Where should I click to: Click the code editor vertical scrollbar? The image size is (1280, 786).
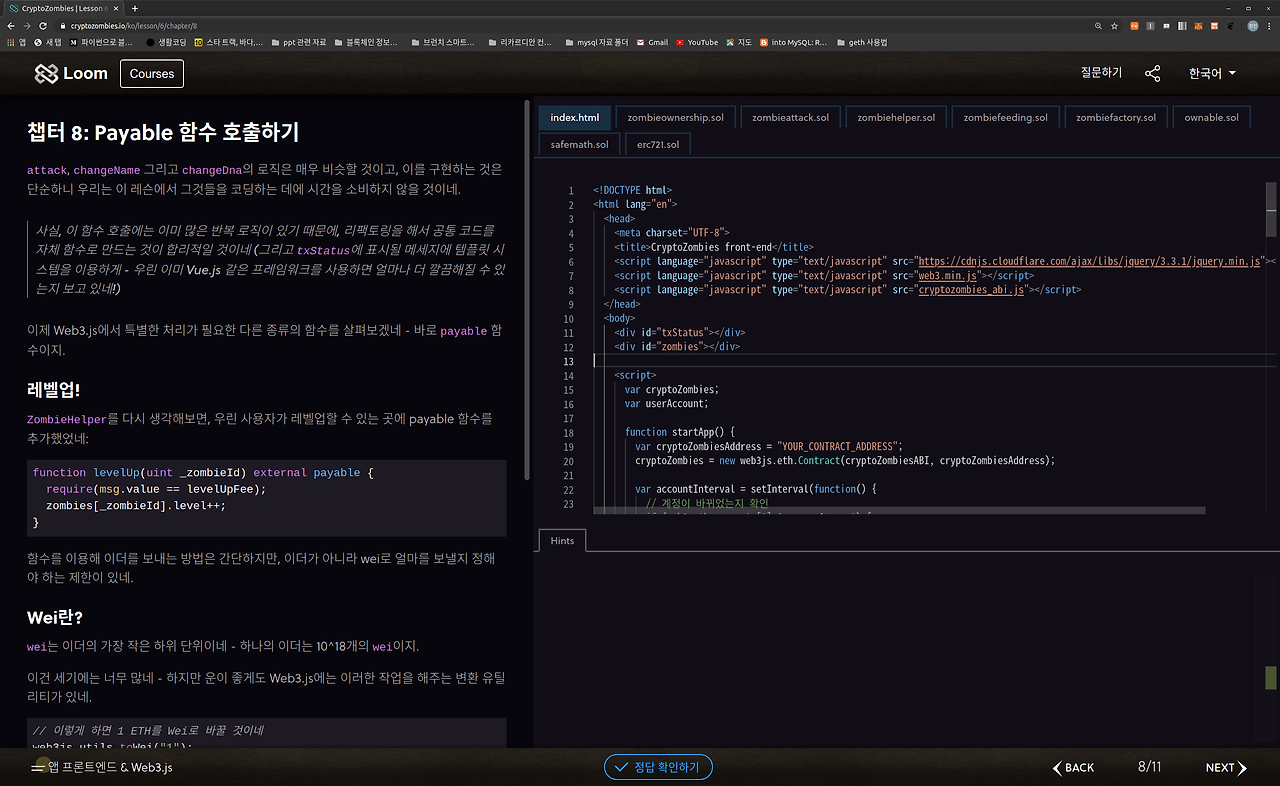(1271, 208)
